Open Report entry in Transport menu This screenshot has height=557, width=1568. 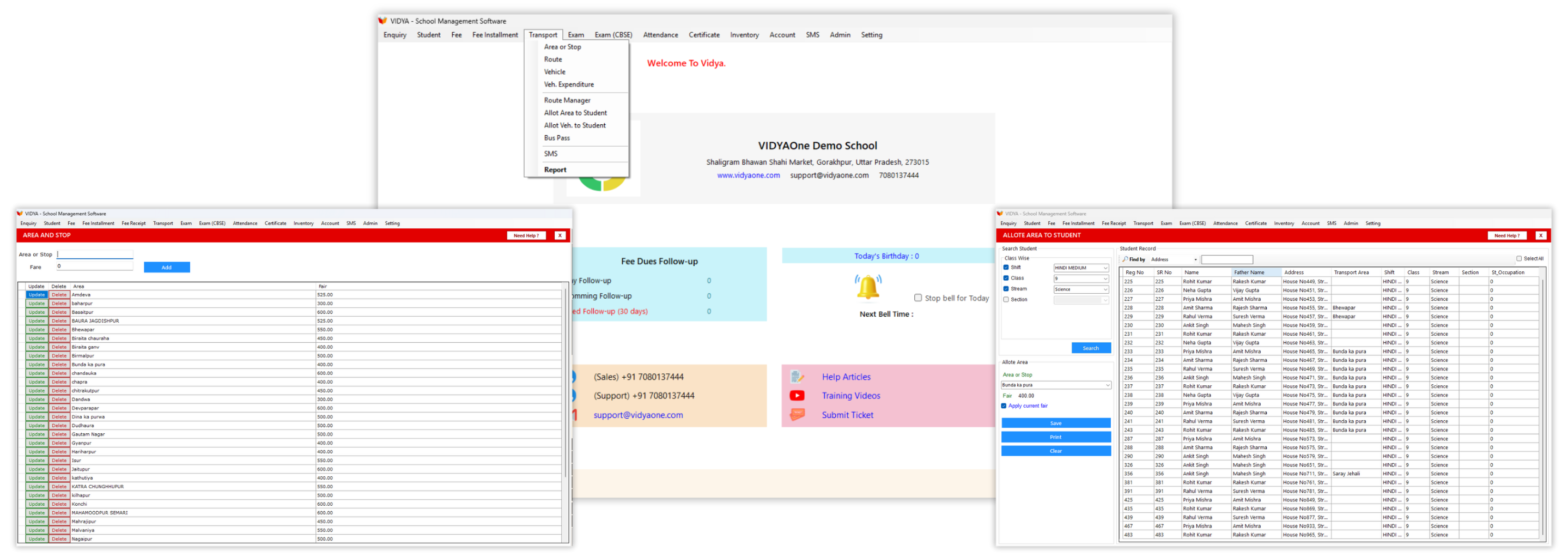(555, 170)
